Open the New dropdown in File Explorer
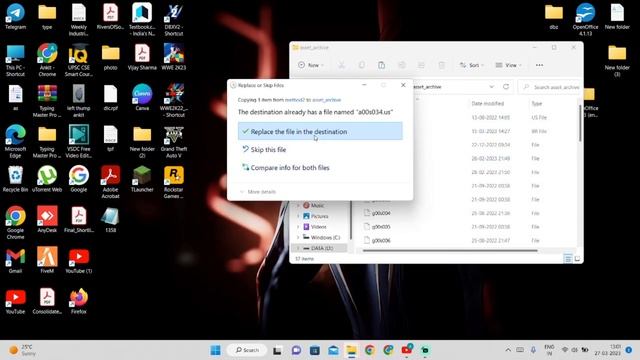This screenshot has height=360, width=640. point(311,65)
